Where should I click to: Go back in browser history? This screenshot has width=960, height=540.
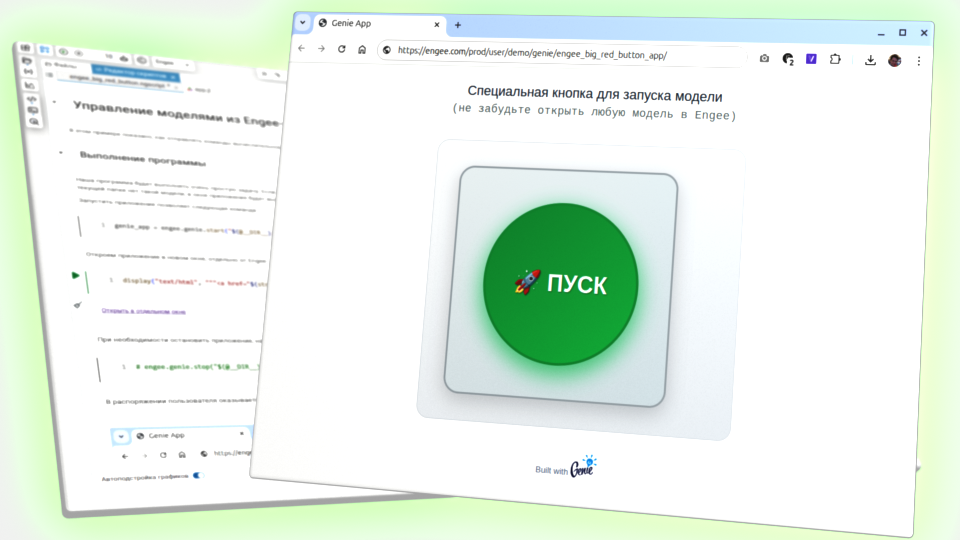click(301, 48)
